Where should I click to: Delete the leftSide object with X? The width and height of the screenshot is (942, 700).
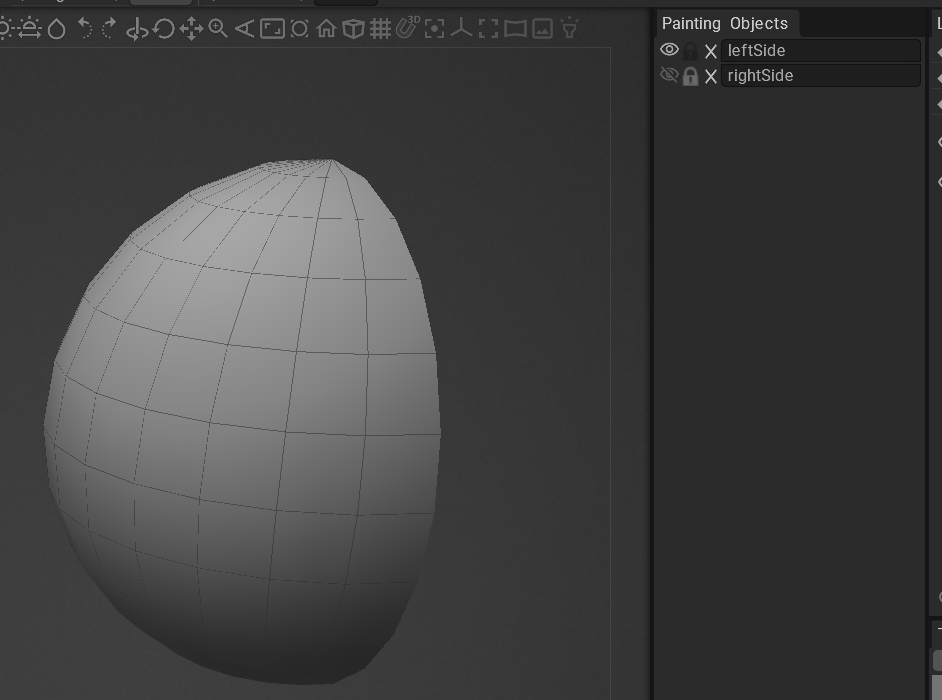click(x=711, y=51)
